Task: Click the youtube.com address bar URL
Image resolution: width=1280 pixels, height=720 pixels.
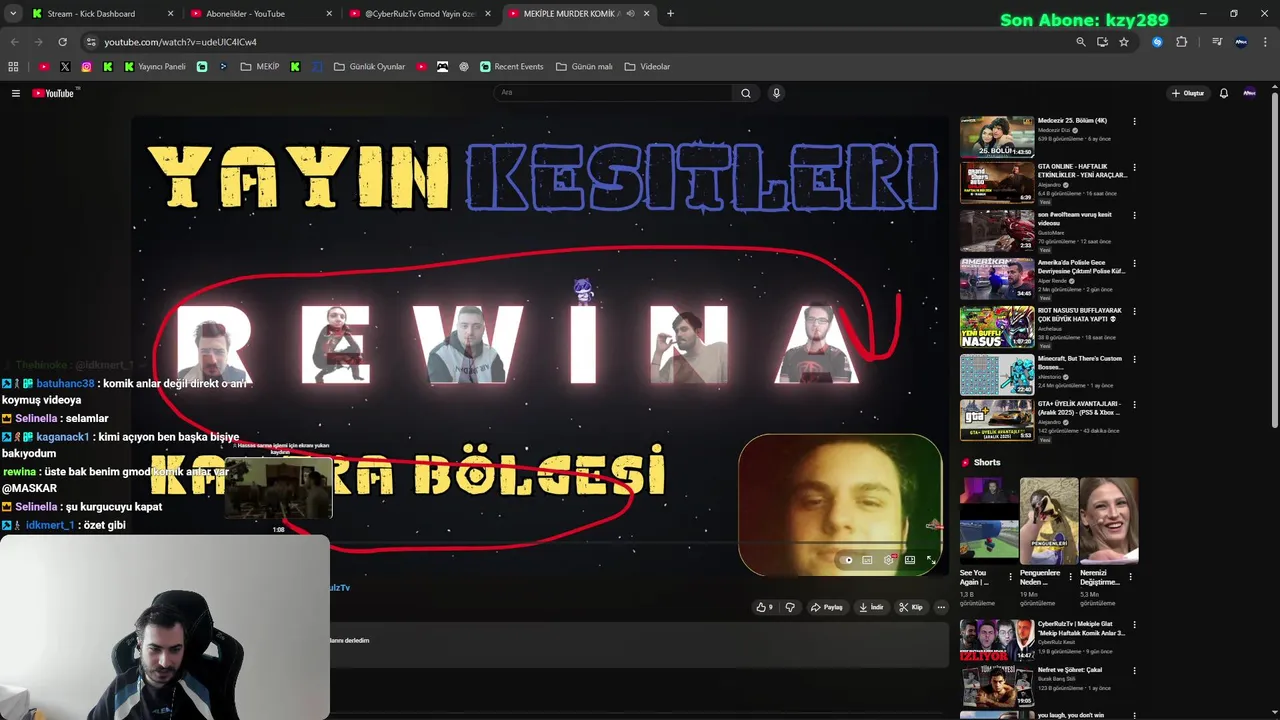Action: (x=181, y=42)
